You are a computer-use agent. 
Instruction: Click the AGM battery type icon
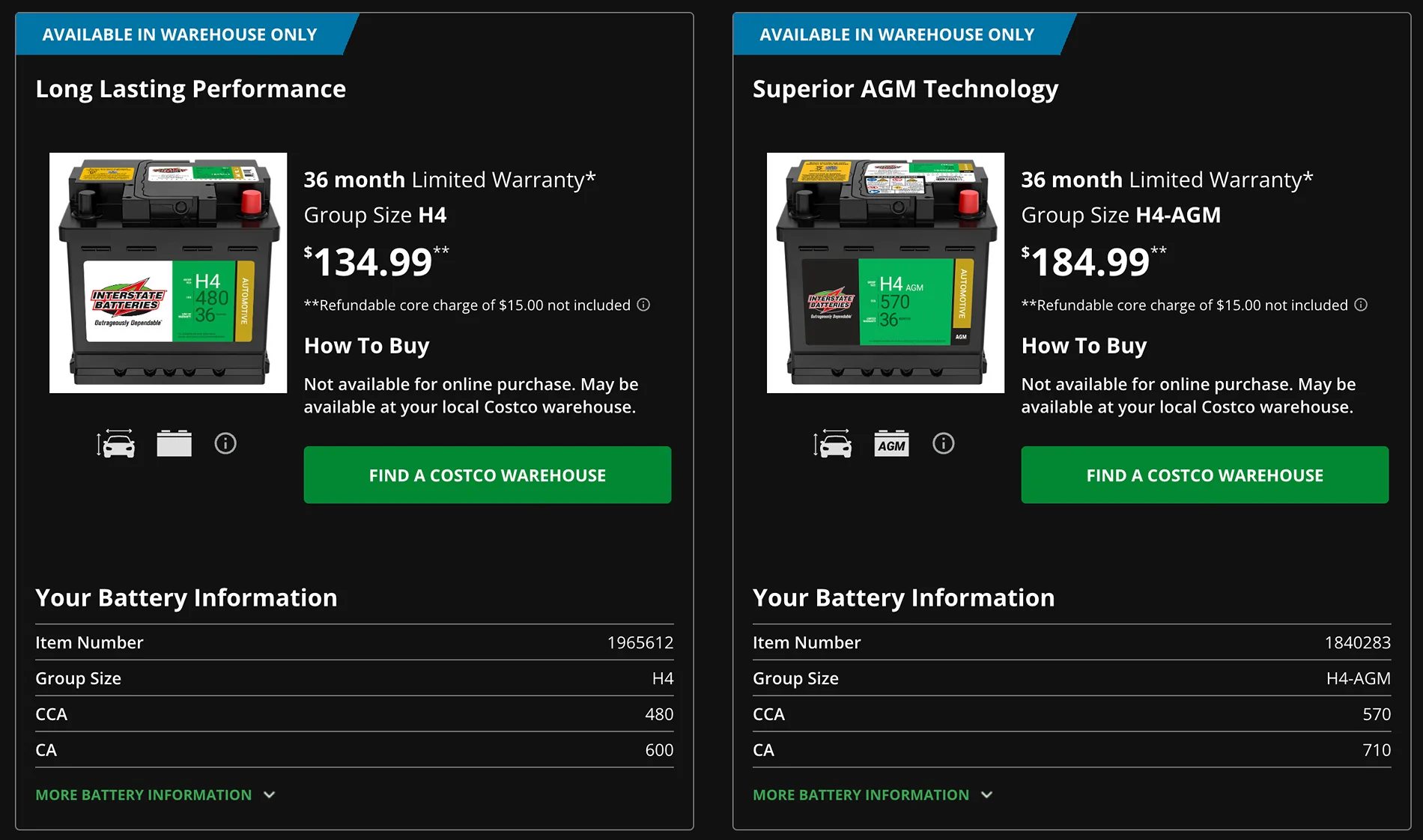[891, 444]
